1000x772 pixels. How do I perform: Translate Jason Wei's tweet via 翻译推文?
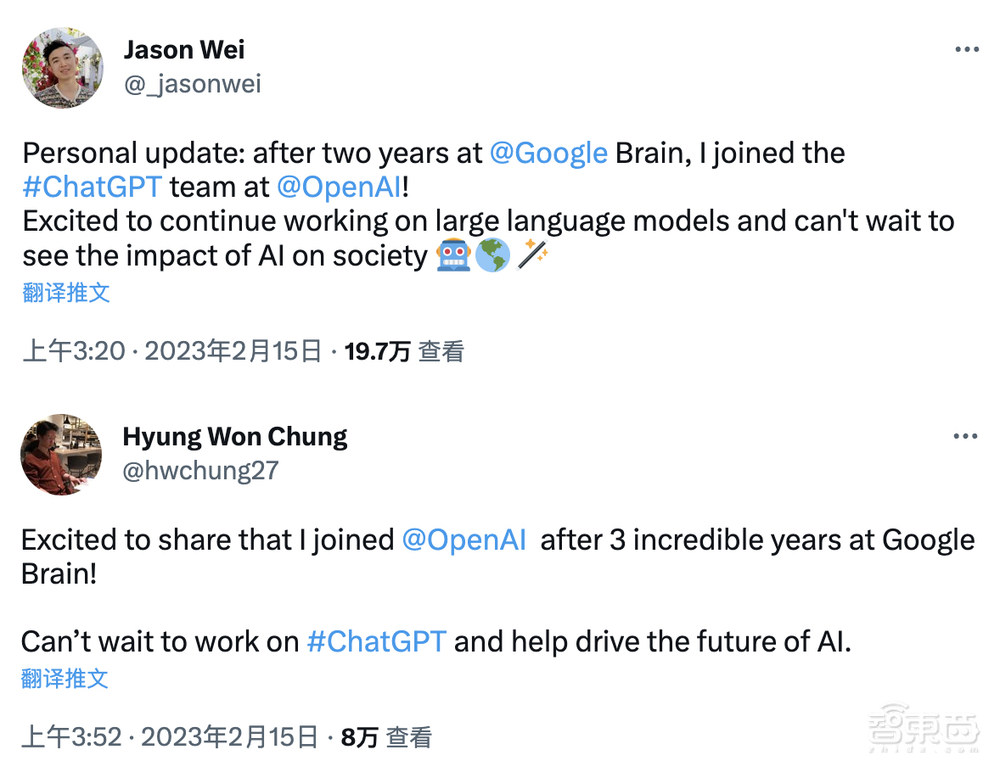(65, 292)
